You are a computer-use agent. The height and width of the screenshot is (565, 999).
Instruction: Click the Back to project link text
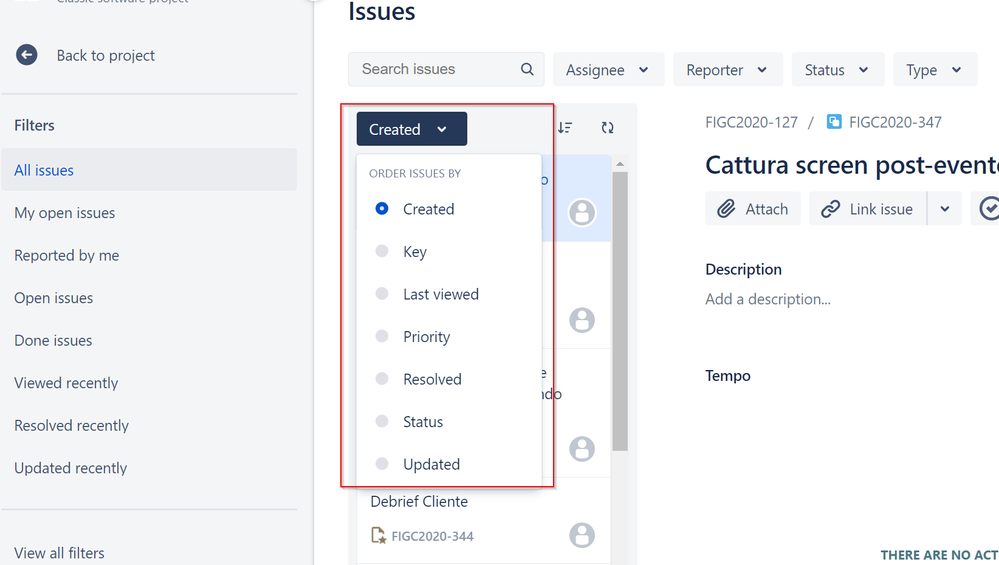coord(106,55)
